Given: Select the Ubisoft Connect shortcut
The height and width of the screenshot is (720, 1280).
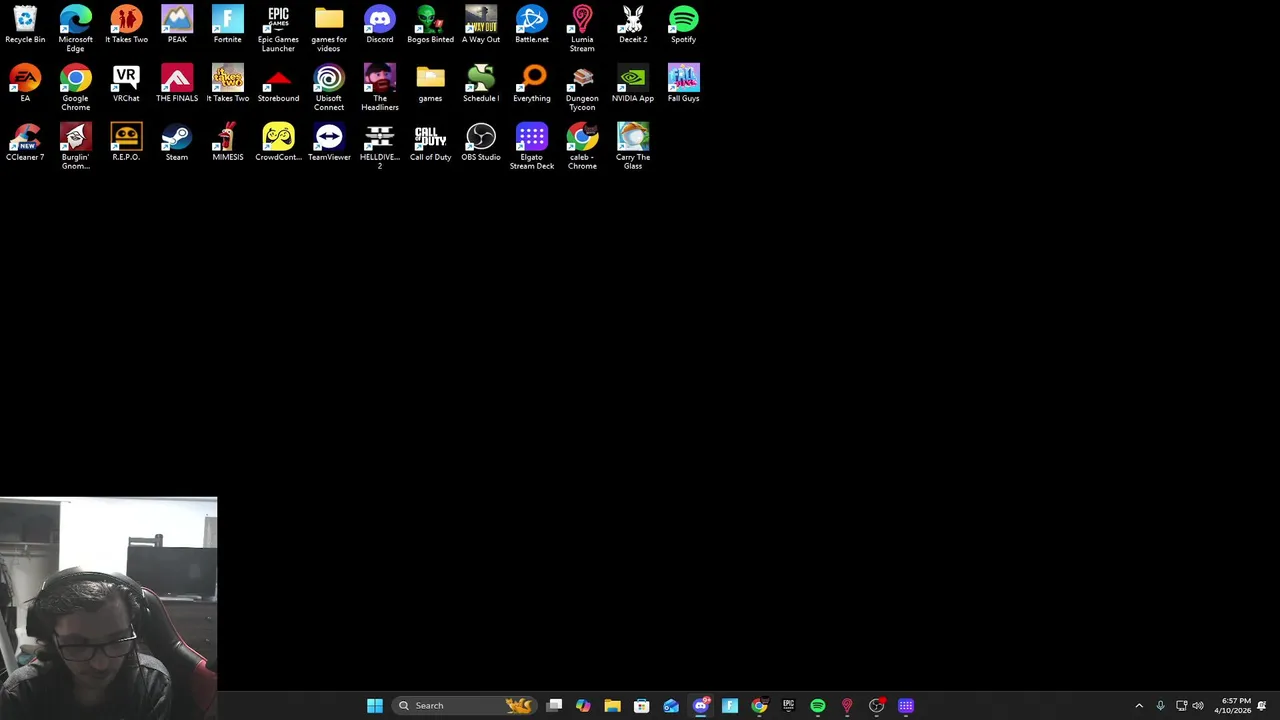Looking at the screenshot, I should point(329,87).
